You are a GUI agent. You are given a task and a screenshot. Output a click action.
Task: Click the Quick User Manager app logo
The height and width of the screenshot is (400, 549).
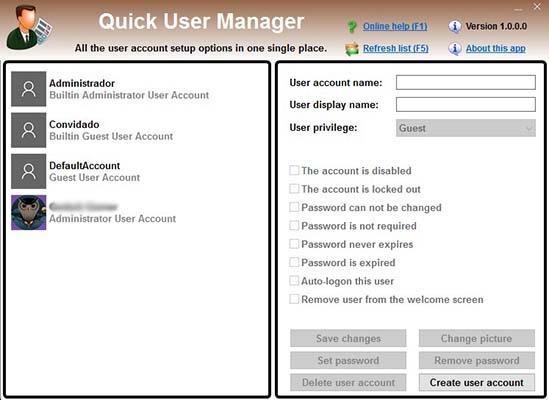[x=29, y=27]
